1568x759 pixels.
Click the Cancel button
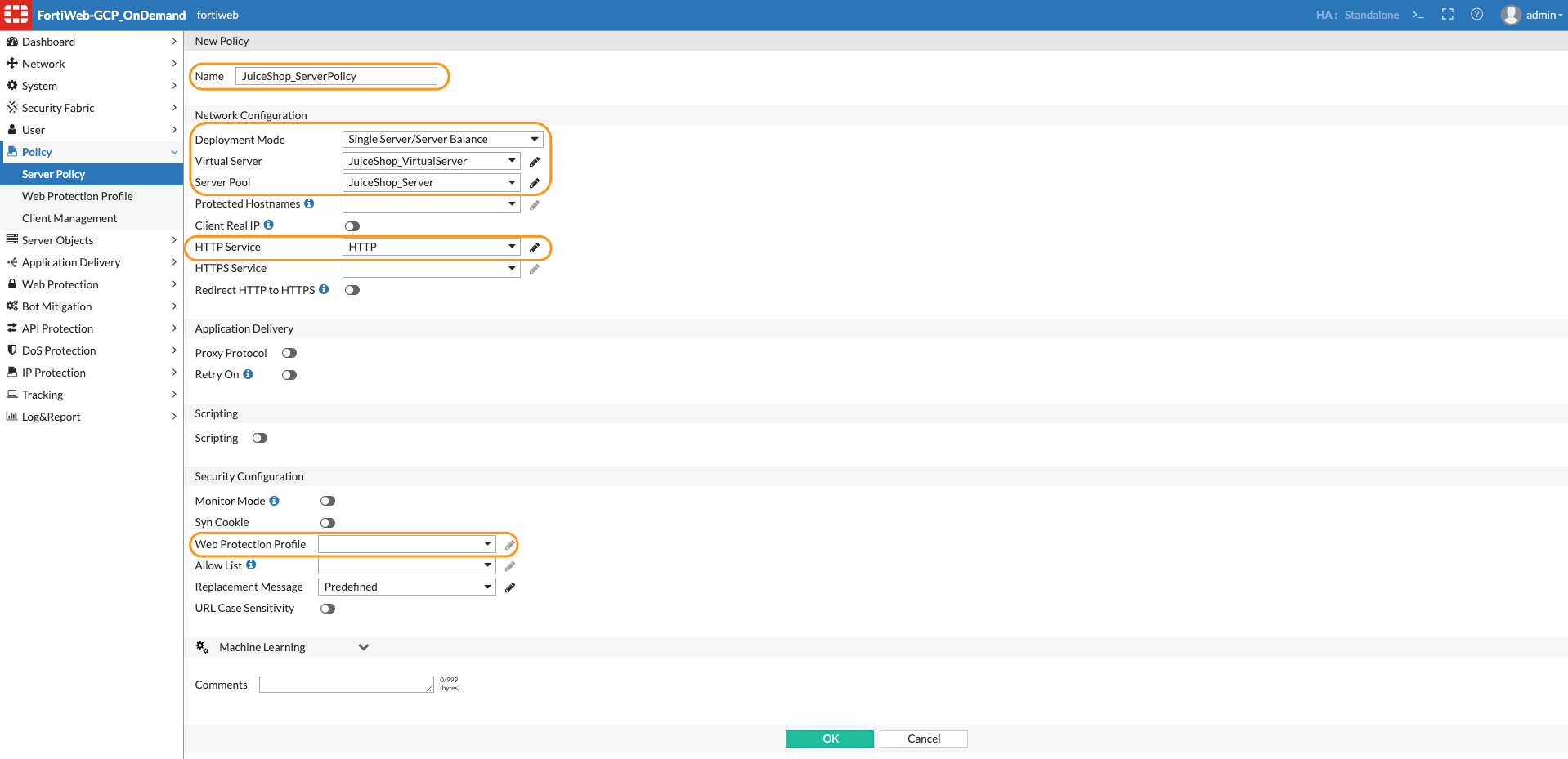pos(924,739)
